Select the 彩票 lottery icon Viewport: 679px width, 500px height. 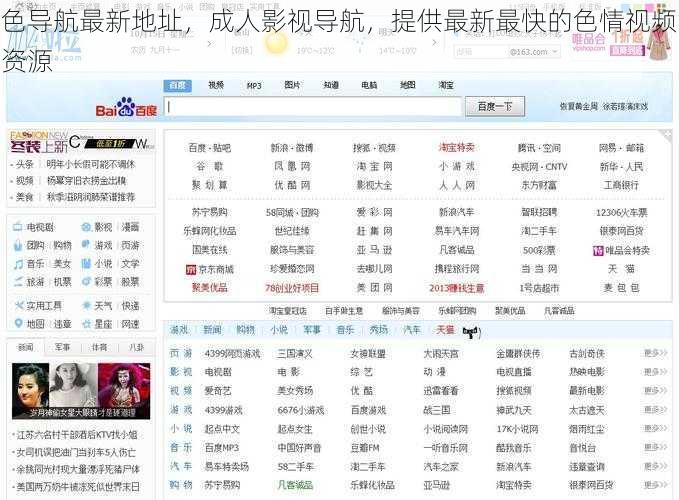86,282
